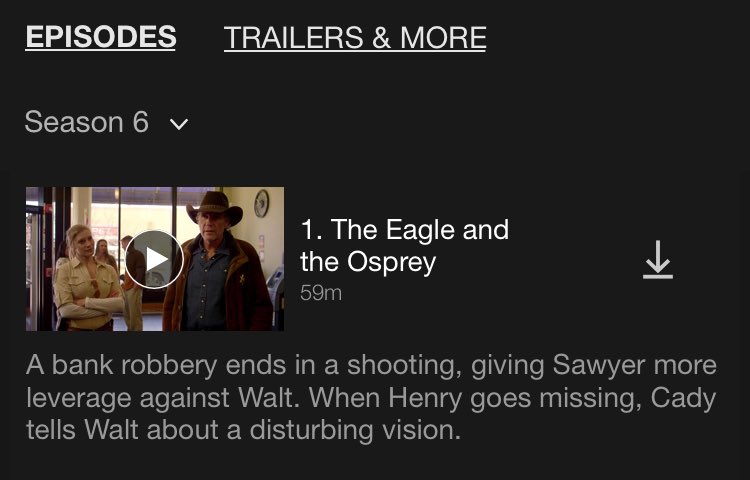
Task: Click 'disturbing vision' in the description
Action: [355, 430]
